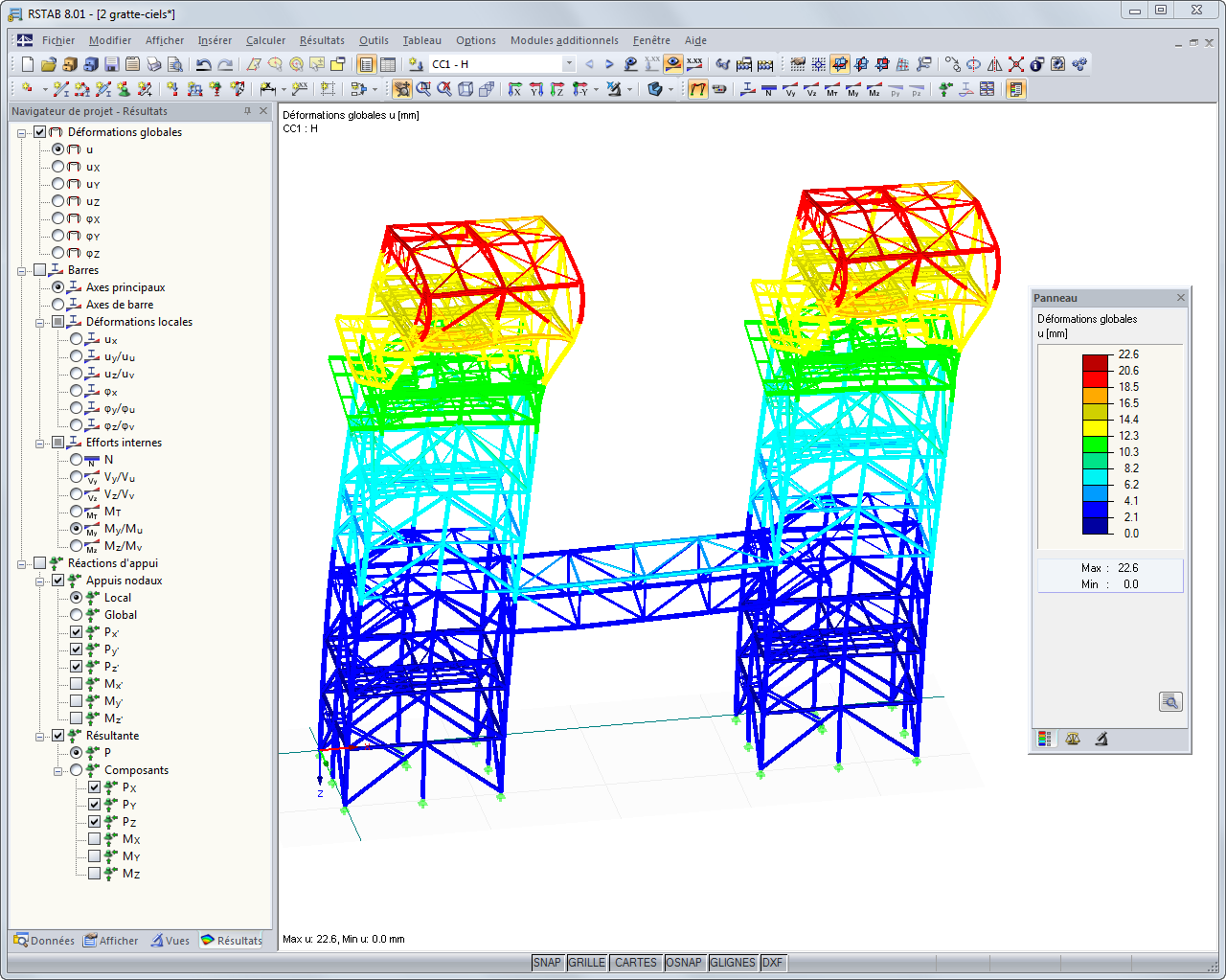Click the print icon in toolbar
Screen dimensions: 1226x980
[x=154, y=64]
